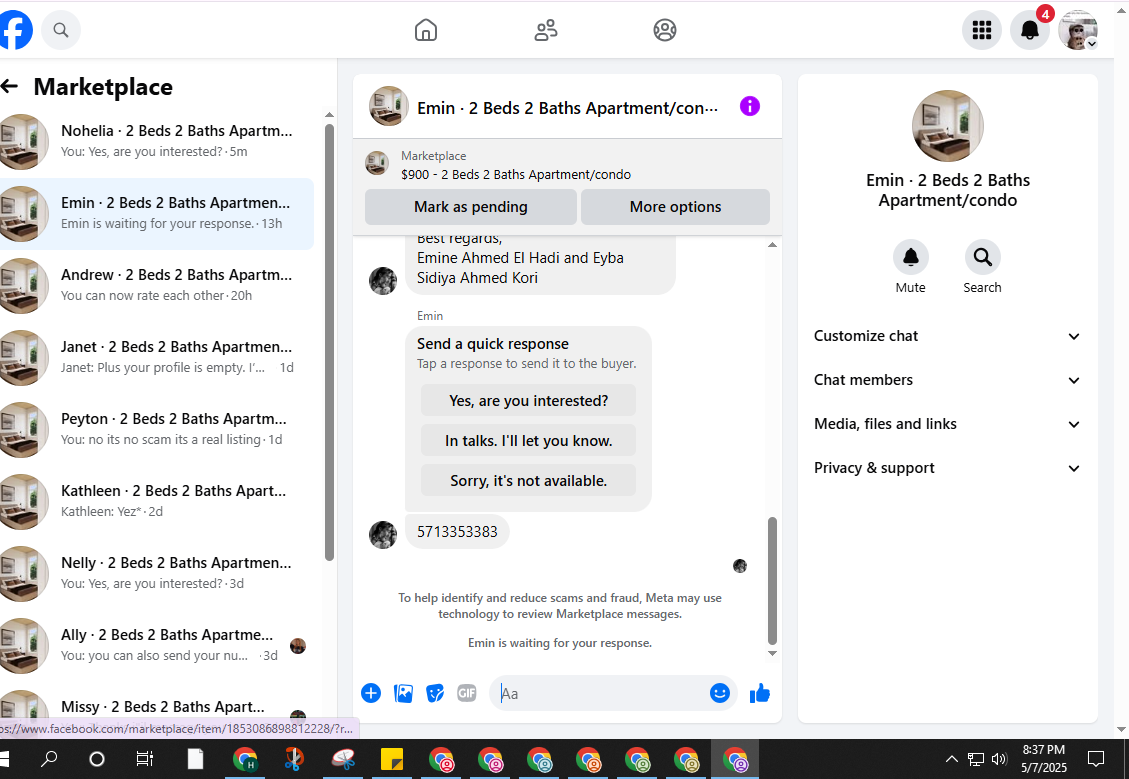Expand Media, files and links section
1129x779 pixels.
point(948,424)
